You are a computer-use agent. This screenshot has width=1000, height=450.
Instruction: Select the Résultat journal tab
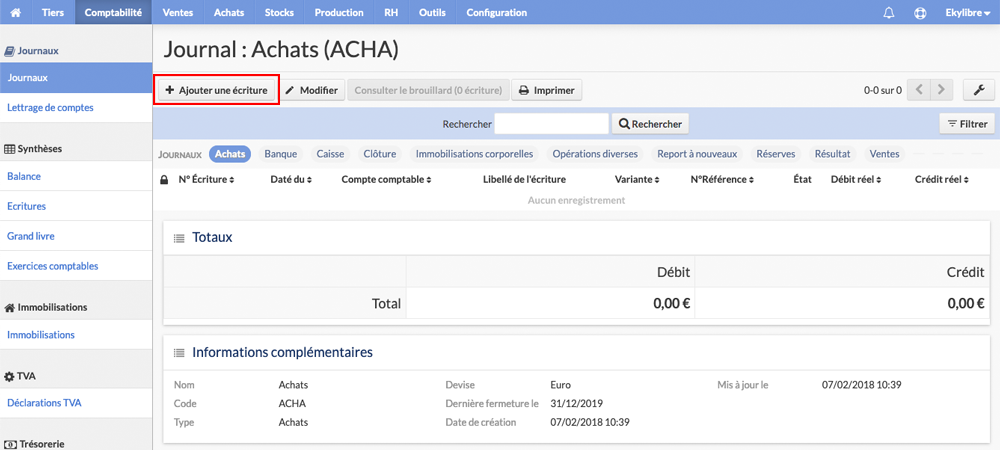click(x=832, y=154)
